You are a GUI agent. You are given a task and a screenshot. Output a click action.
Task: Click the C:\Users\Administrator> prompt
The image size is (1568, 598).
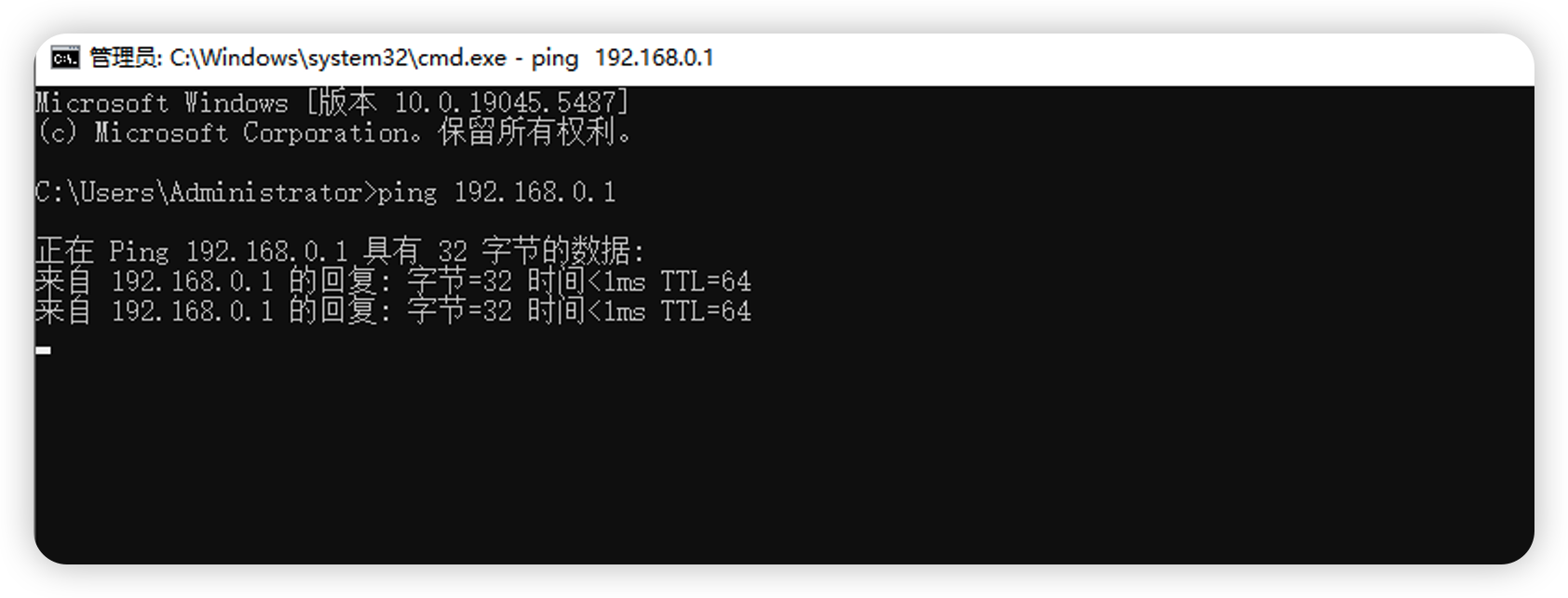206,192
